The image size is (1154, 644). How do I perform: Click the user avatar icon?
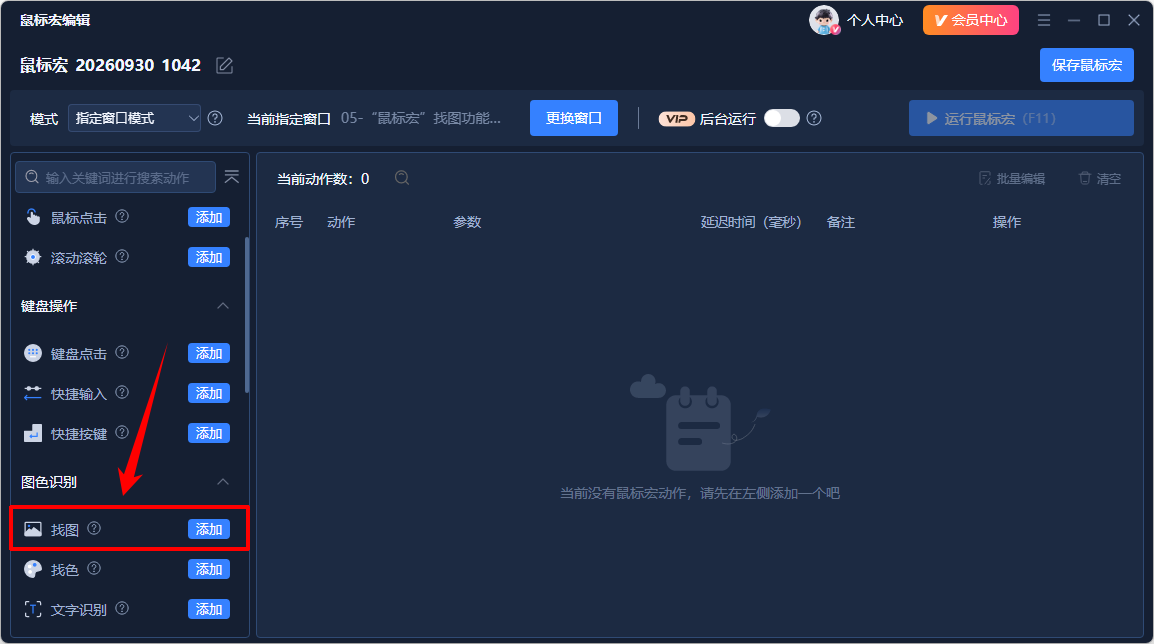[x=824, y=20]
